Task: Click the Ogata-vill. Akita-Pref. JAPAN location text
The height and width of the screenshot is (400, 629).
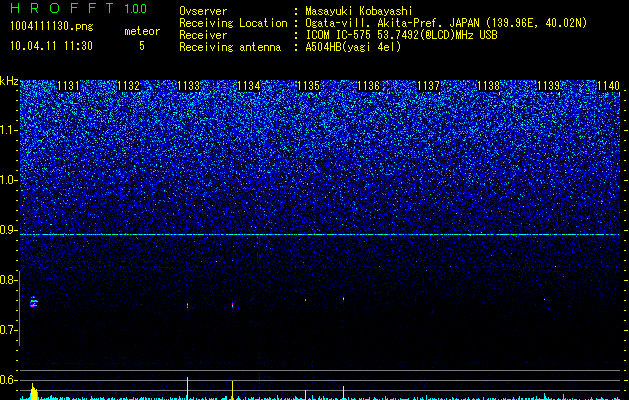Action: (446, 23)
